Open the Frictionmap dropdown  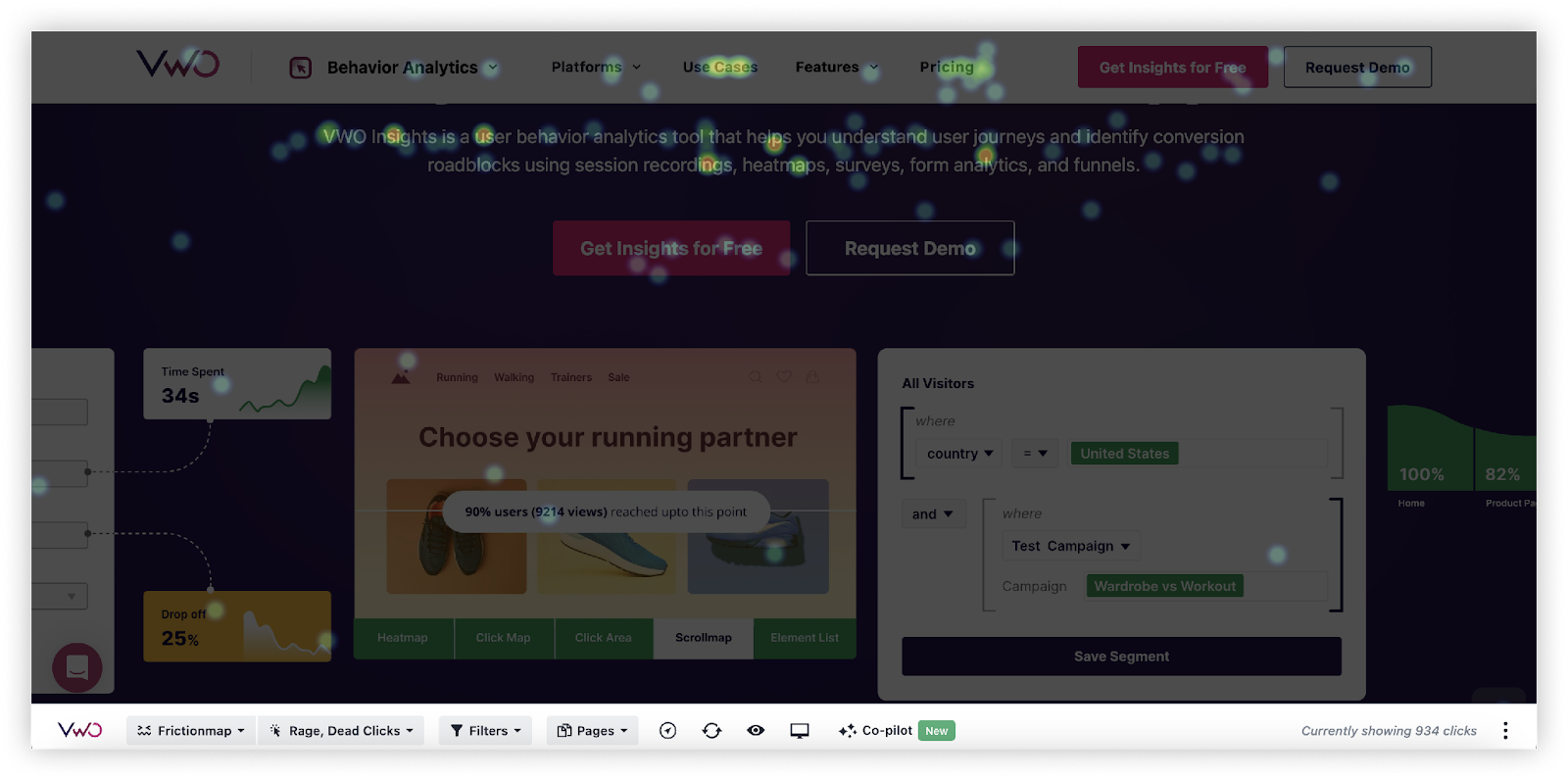pos(191,731)
